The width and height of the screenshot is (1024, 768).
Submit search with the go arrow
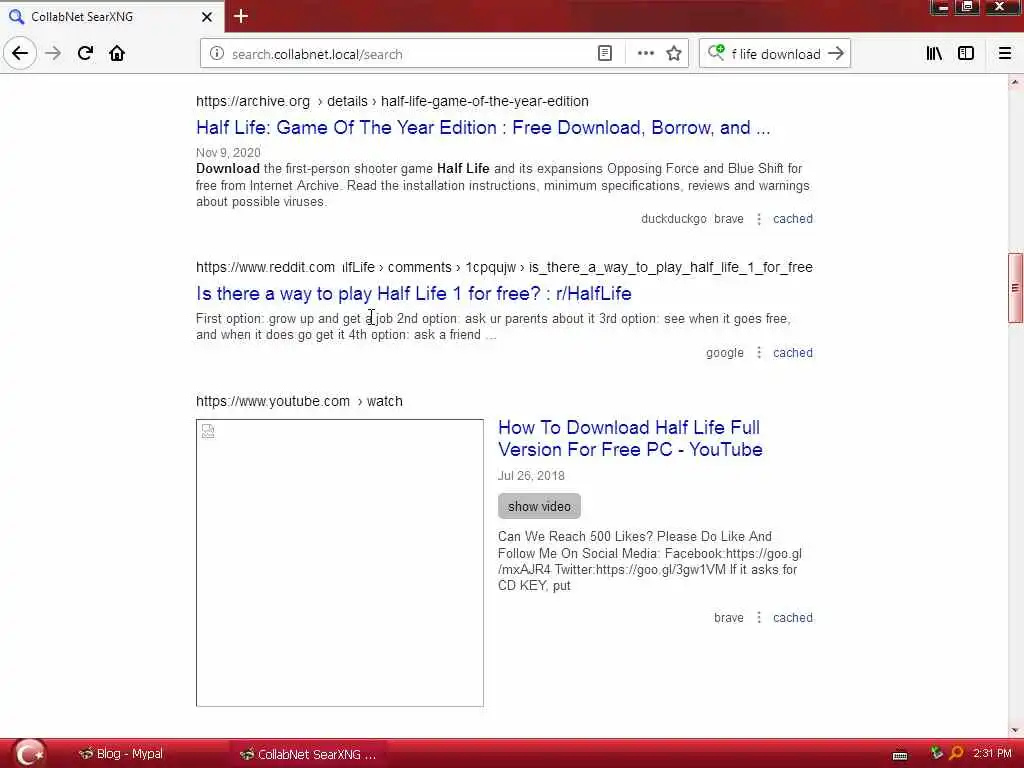click(836, 54)
